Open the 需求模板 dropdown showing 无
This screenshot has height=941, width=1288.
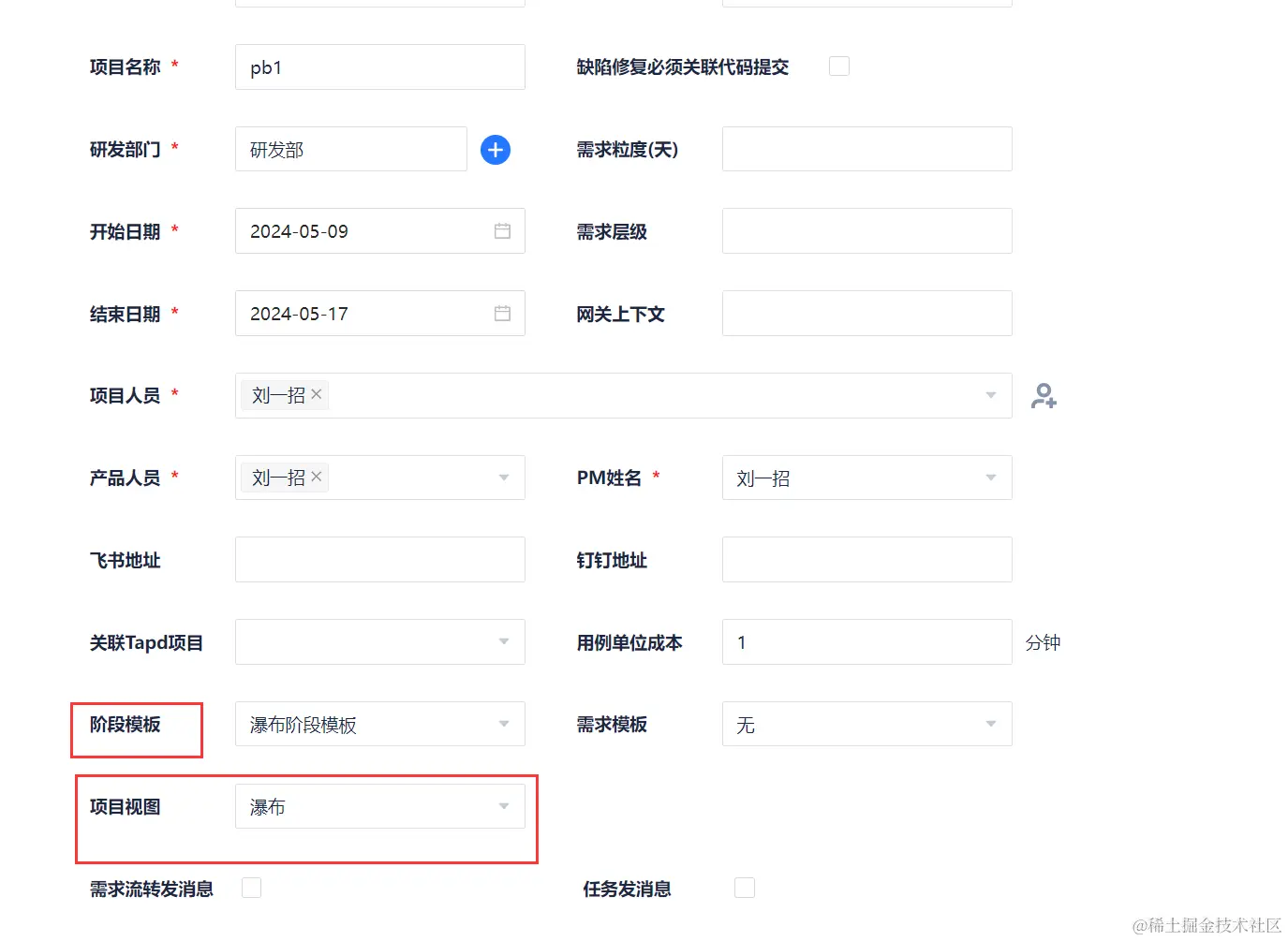pyautogui.click(x=867, y=724)
